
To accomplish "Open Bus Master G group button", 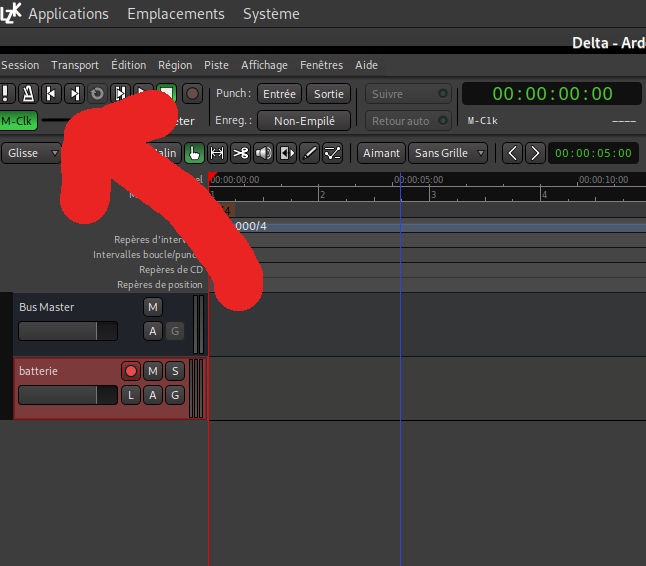I will [175, 331].
